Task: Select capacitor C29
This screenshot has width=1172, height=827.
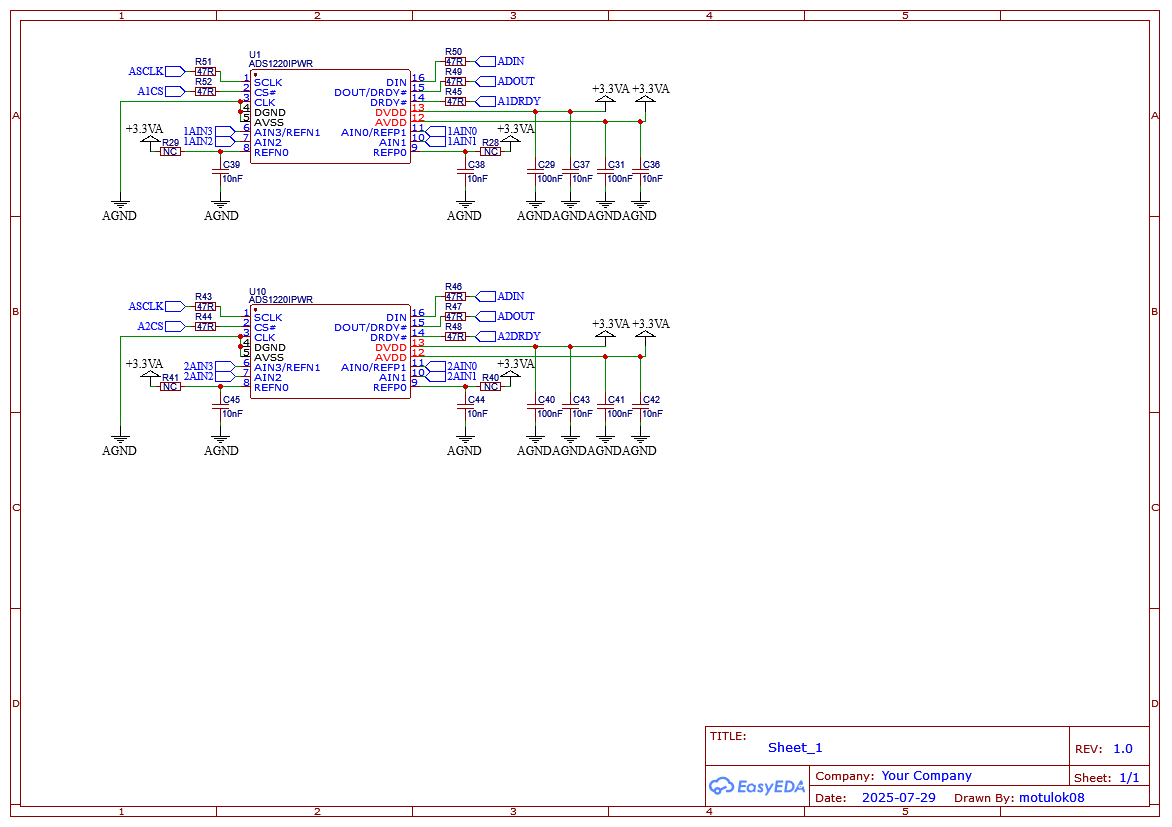Action: point(535,172)
